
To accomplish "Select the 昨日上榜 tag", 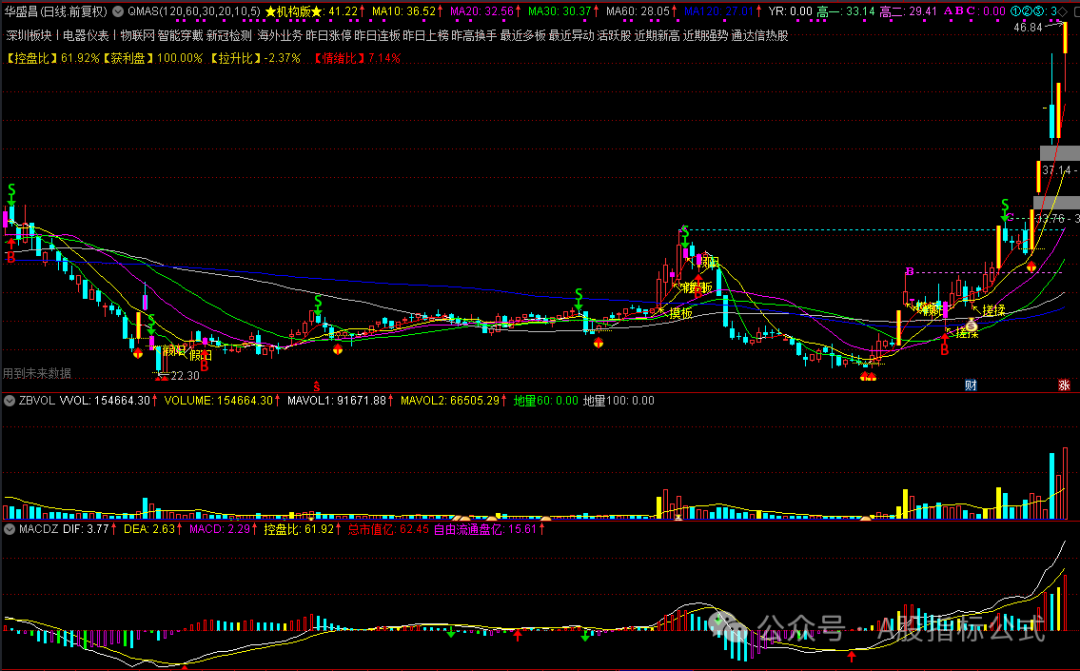I will click(426, 35).
